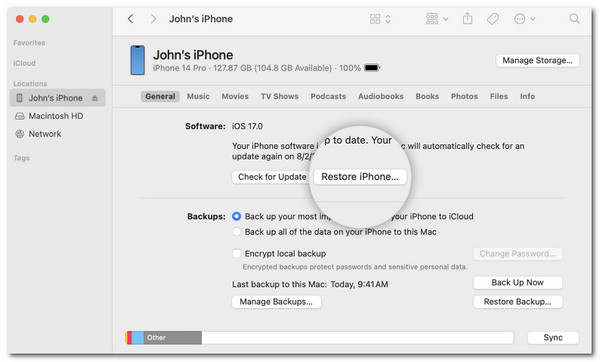Select Network in sidebar
The image size is (600, 362).
(x=45, y=134)
